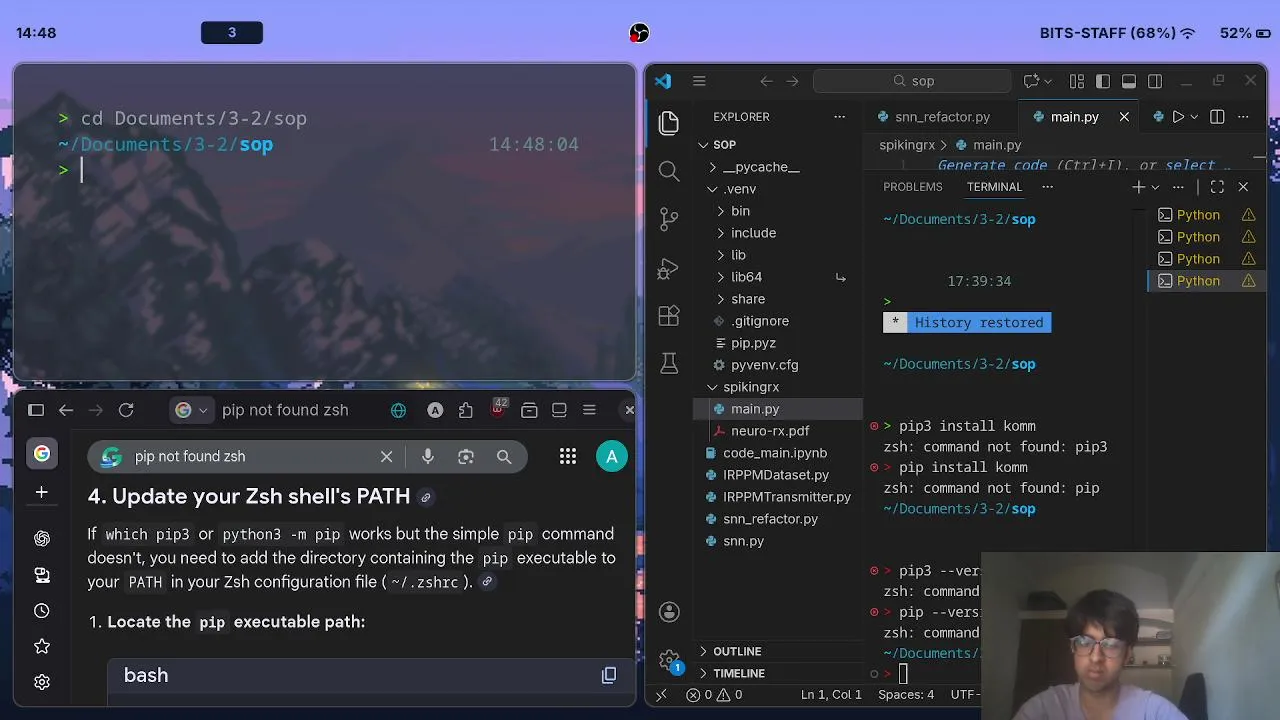The width and height of the screenshot is (1280, 720).
Task: Collapse the .venv folder
Action: [x=739, y=189]
